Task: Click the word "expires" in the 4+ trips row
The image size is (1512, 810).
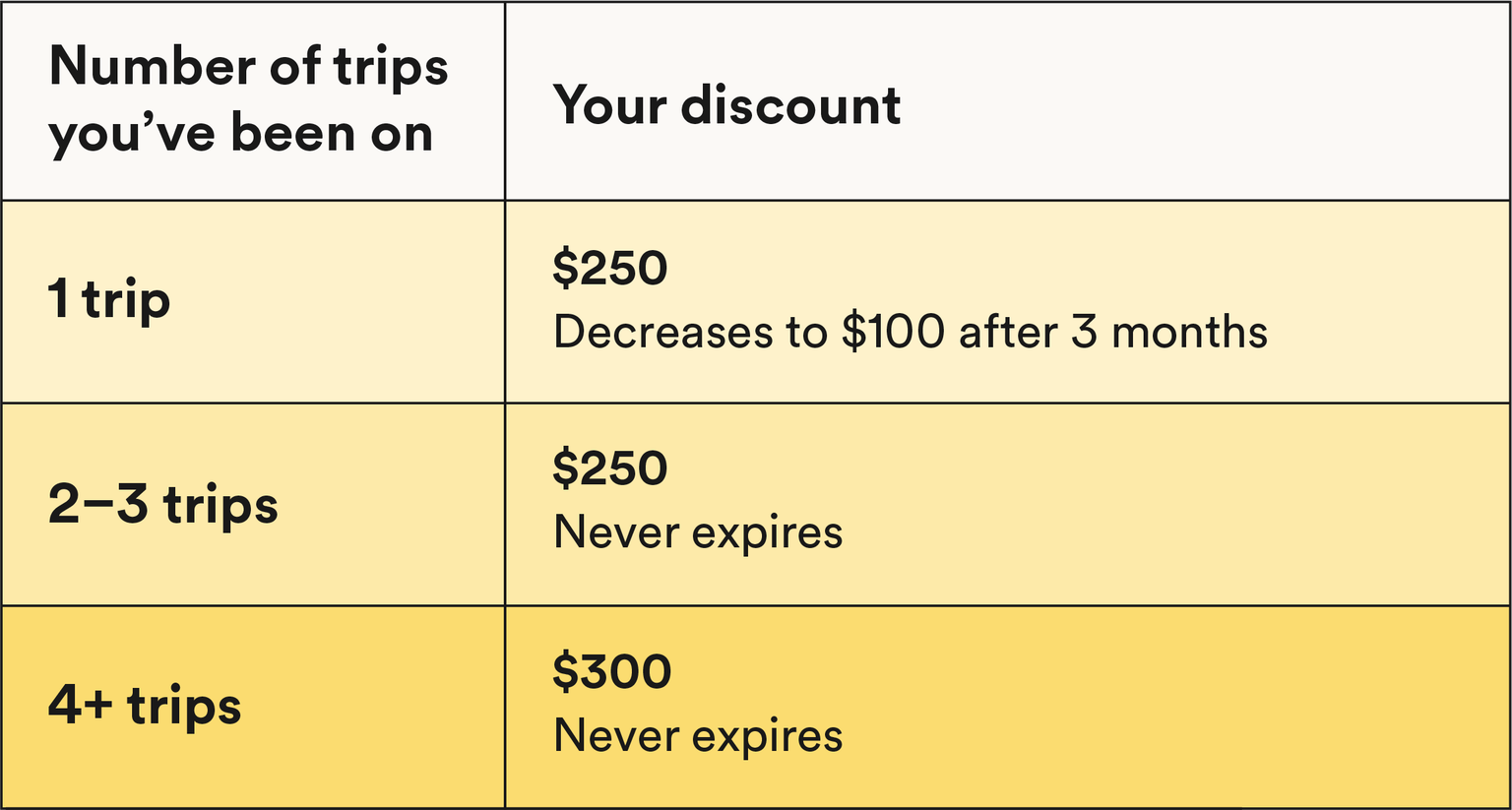Action: 768,737
